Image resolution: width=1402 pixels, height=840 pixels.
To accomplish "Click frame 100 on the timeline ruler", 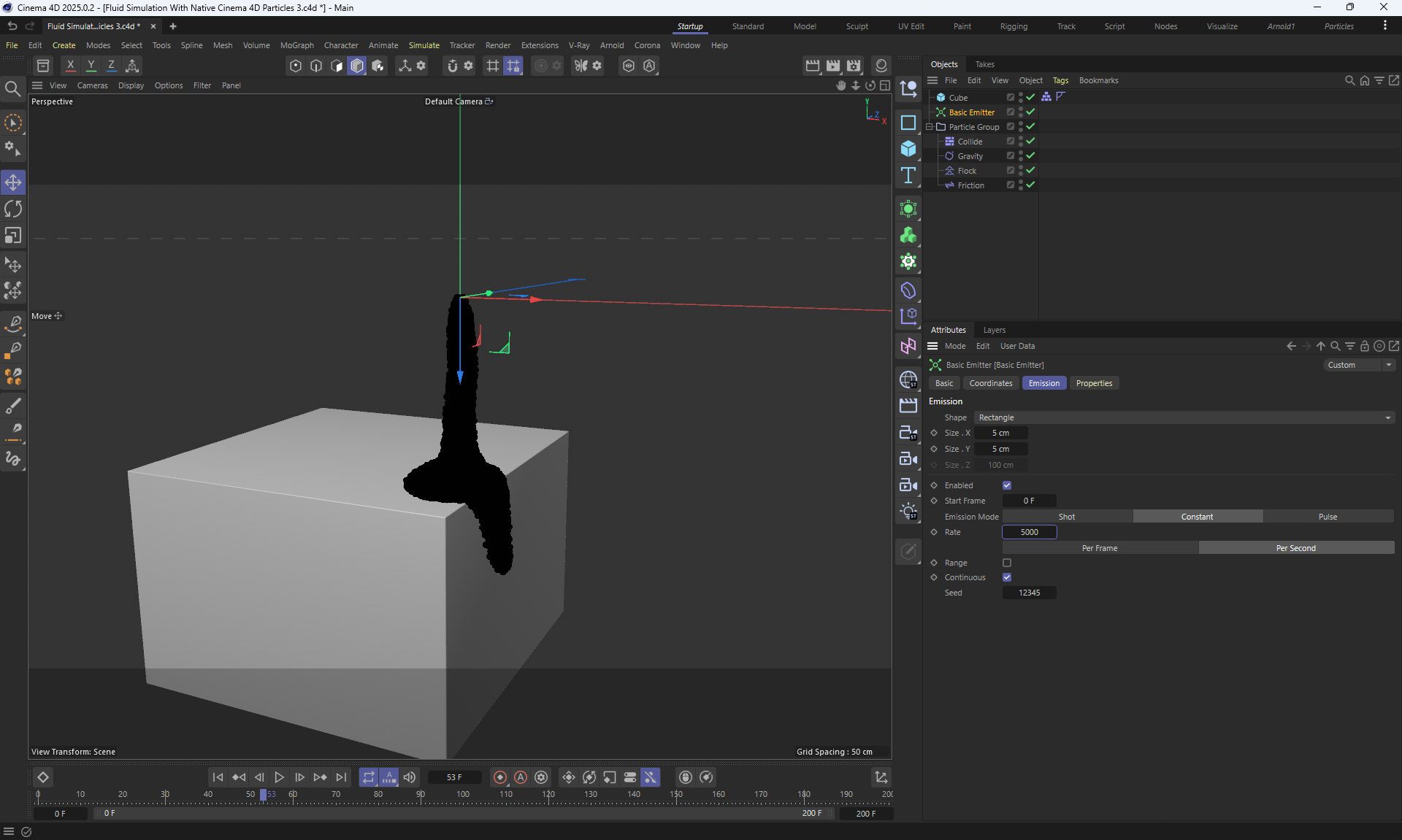I will tap(463, 795).
